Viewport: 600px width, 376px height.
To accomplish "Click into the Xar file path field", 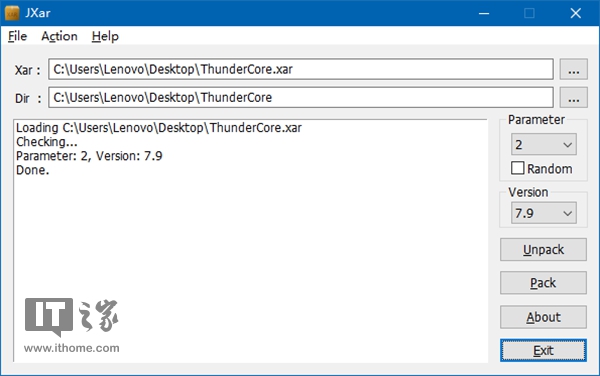I will 301,69.
